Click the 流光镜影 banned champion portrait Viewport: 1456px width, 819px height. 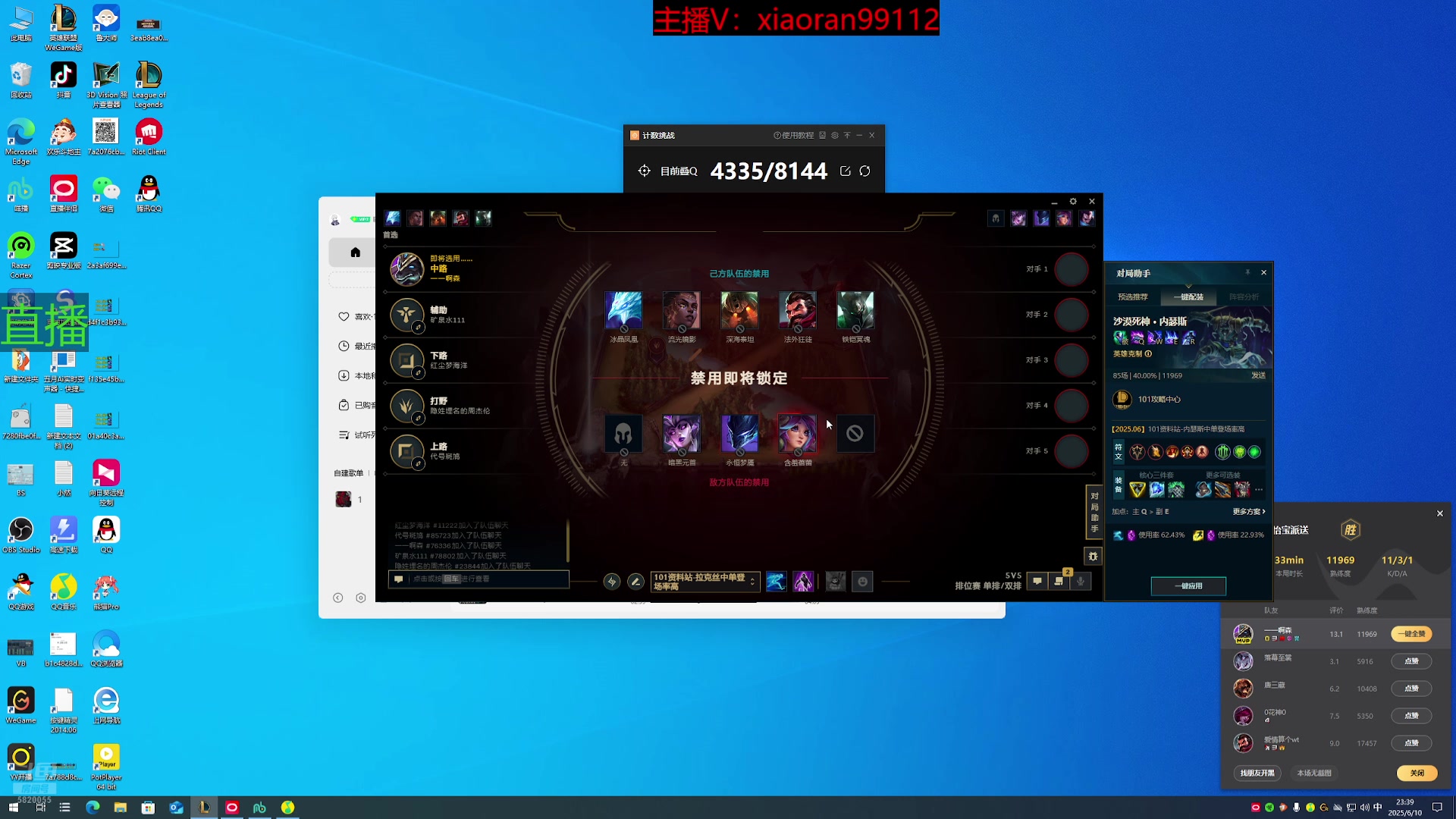pos(681,310)
